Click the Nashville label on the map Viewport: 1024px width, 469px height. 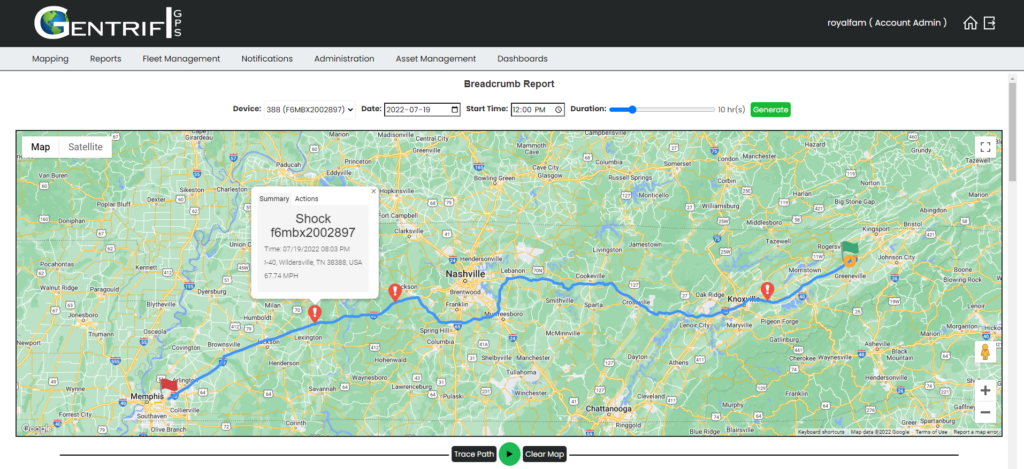point(465,274)
